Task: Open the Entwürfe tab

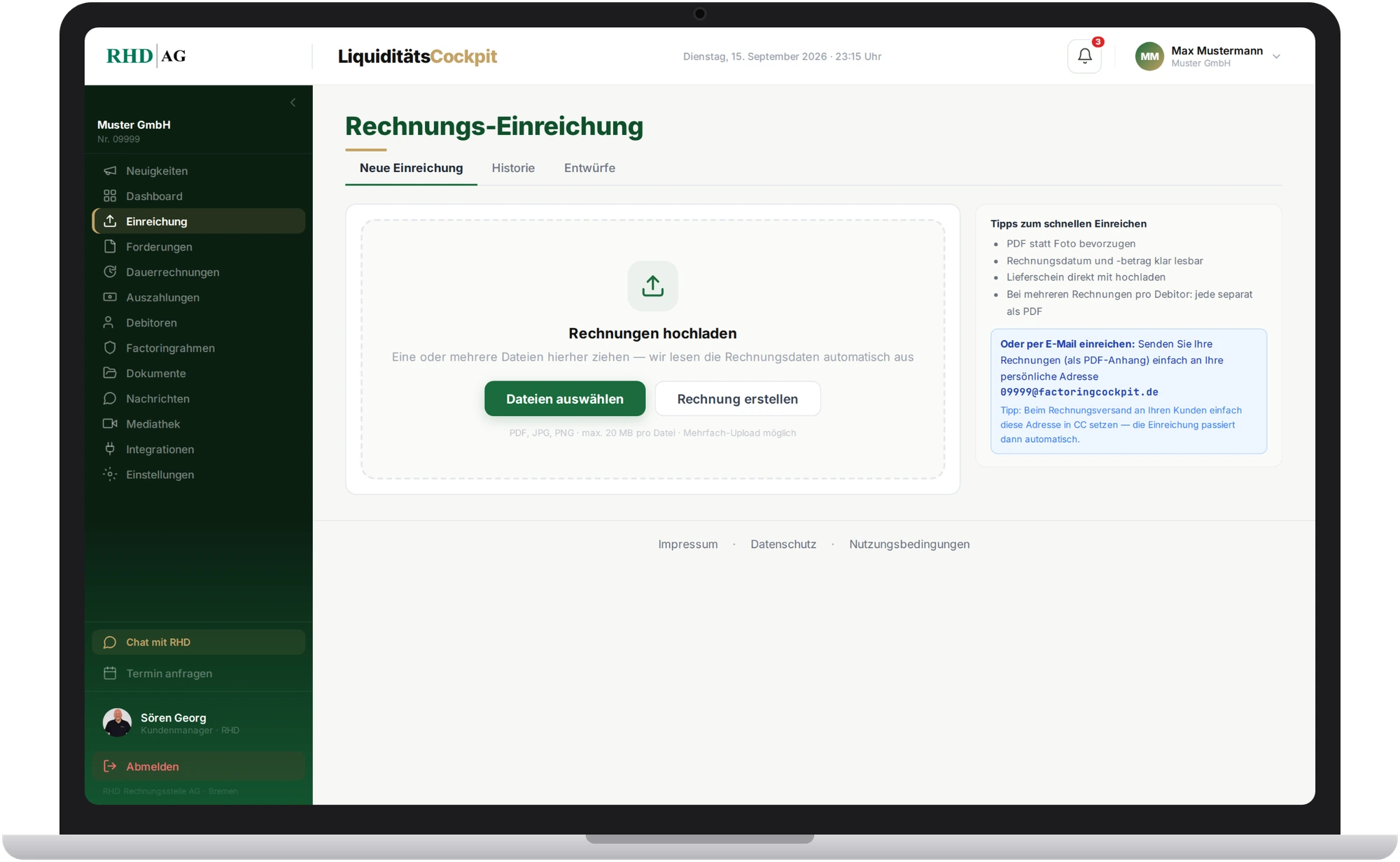Action: (x=589, y=168)
